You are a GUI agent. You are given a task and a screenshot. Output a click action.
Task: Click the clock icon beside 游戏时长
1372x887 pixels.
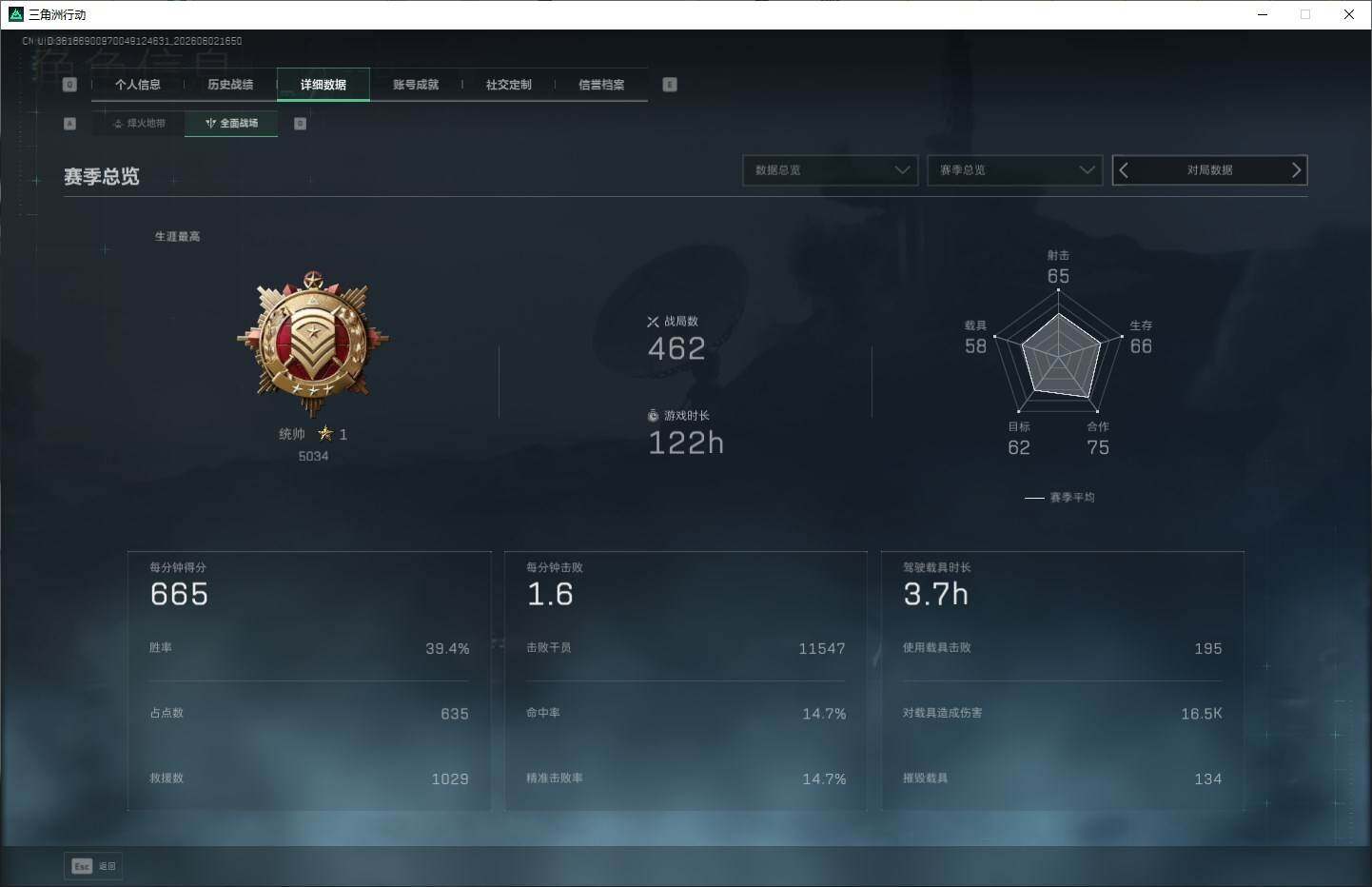coord(653,416)
